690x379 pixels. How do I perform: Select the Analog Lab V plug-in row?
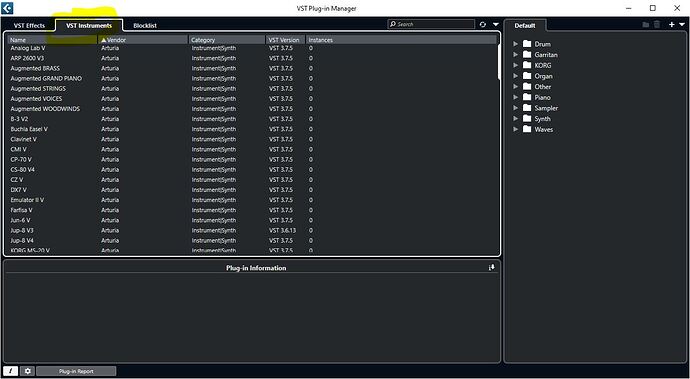[252, 48]
